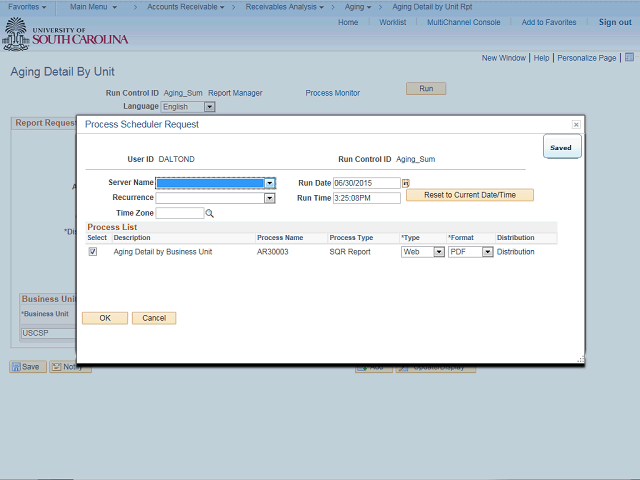Change the Format dropdown from PDF
This screenshot has height=480, width=640.
(x=488, y=252)
